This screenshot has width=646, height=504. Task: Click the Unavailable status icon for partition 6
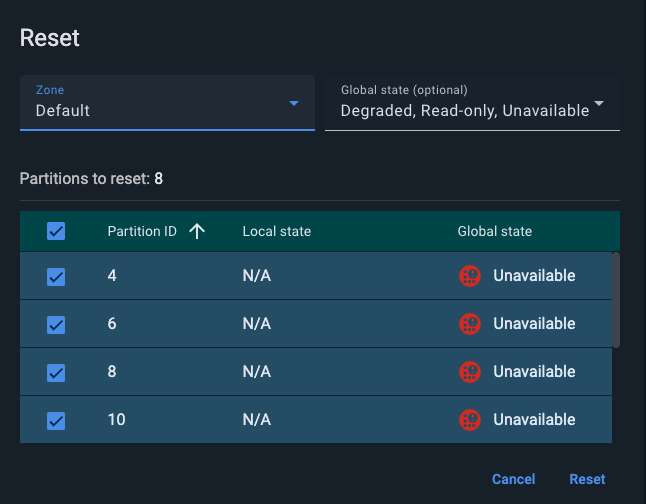click(x=470, y=324)
